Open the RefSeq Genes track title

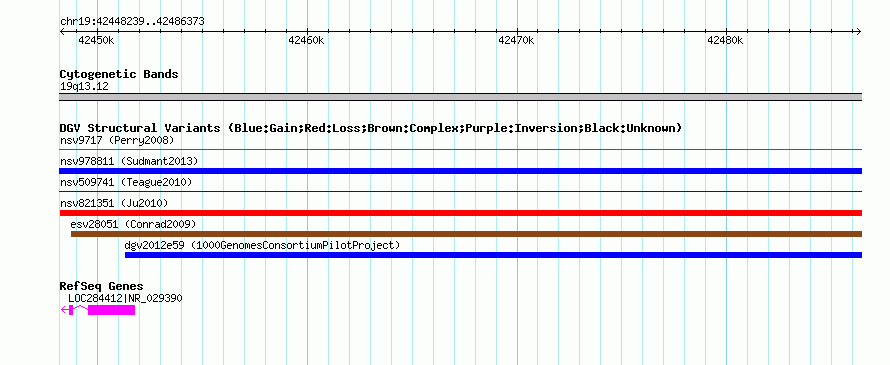pyautogui.click(x=102, y=287)
